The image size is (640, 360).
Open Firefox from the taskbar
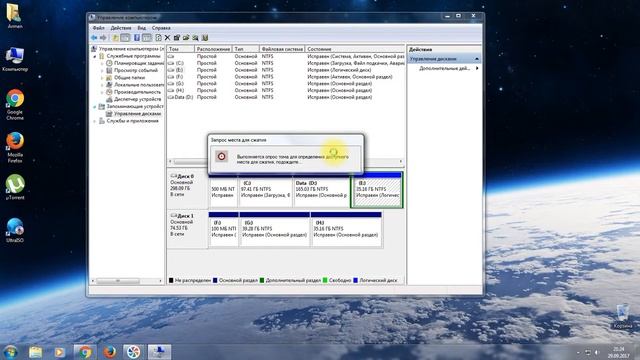[109, 352]
